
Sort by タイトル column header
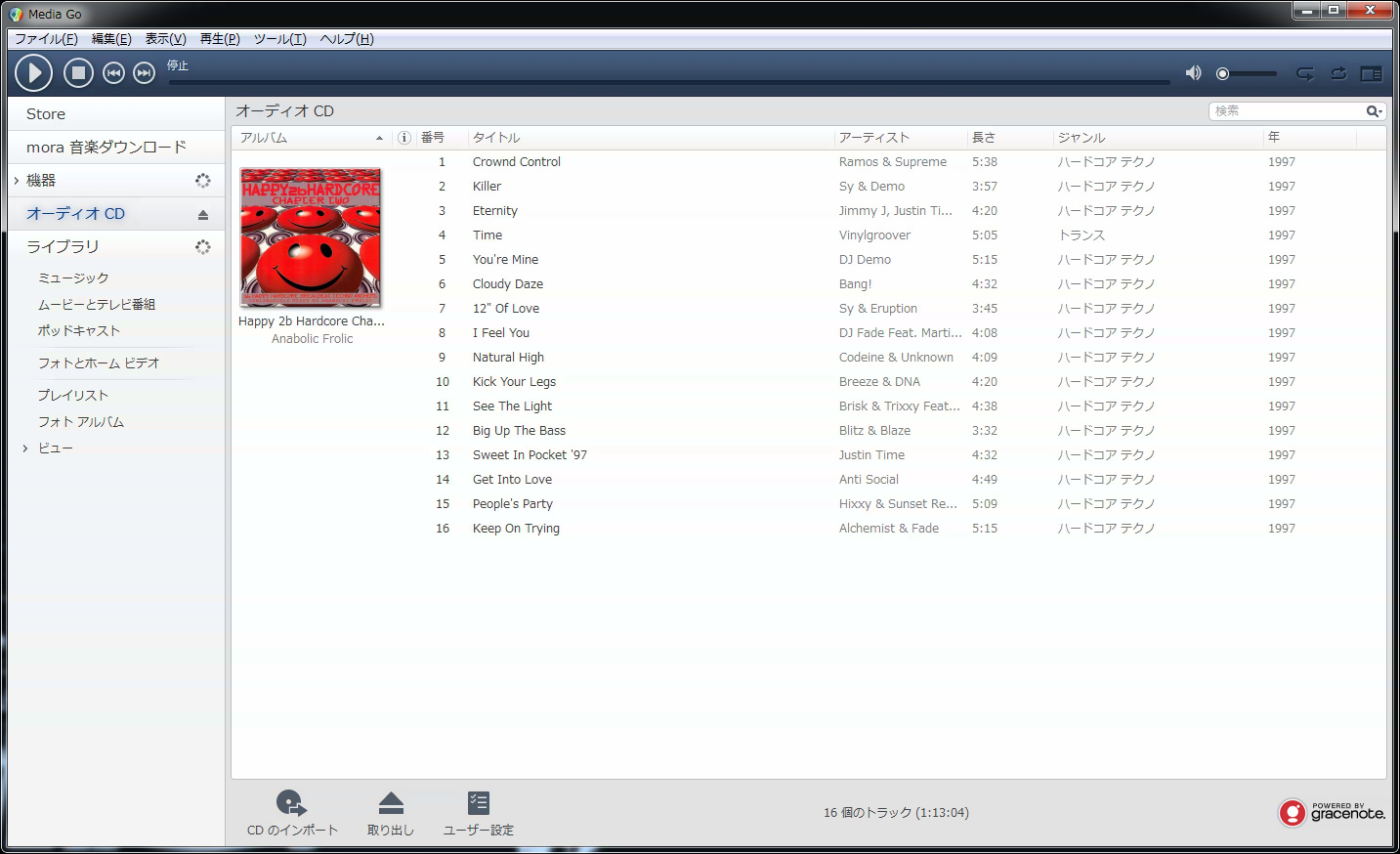point(651,138)
